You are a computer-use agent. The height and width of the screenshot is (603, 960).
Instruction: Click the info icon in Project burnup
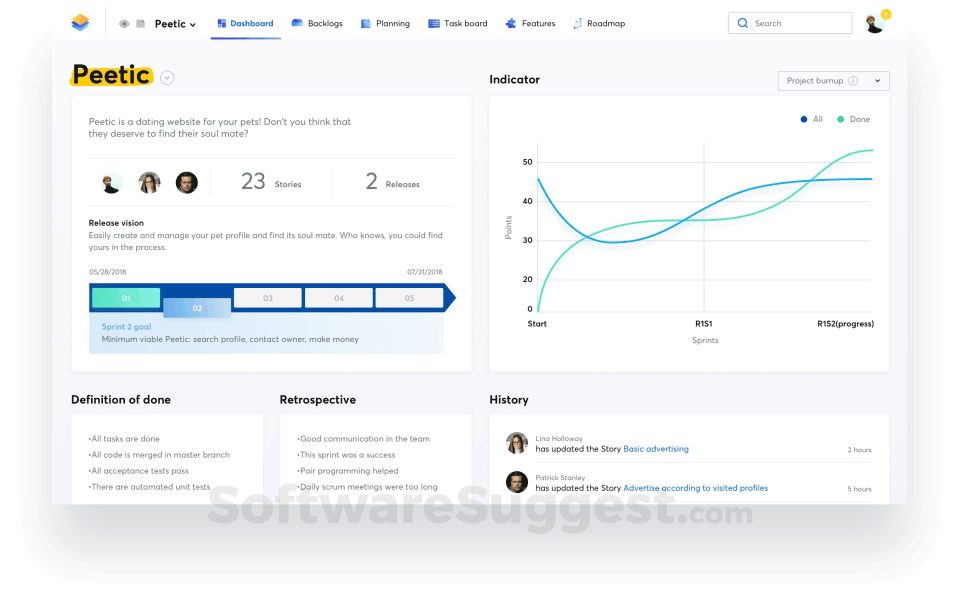click(x=853, y=81)
